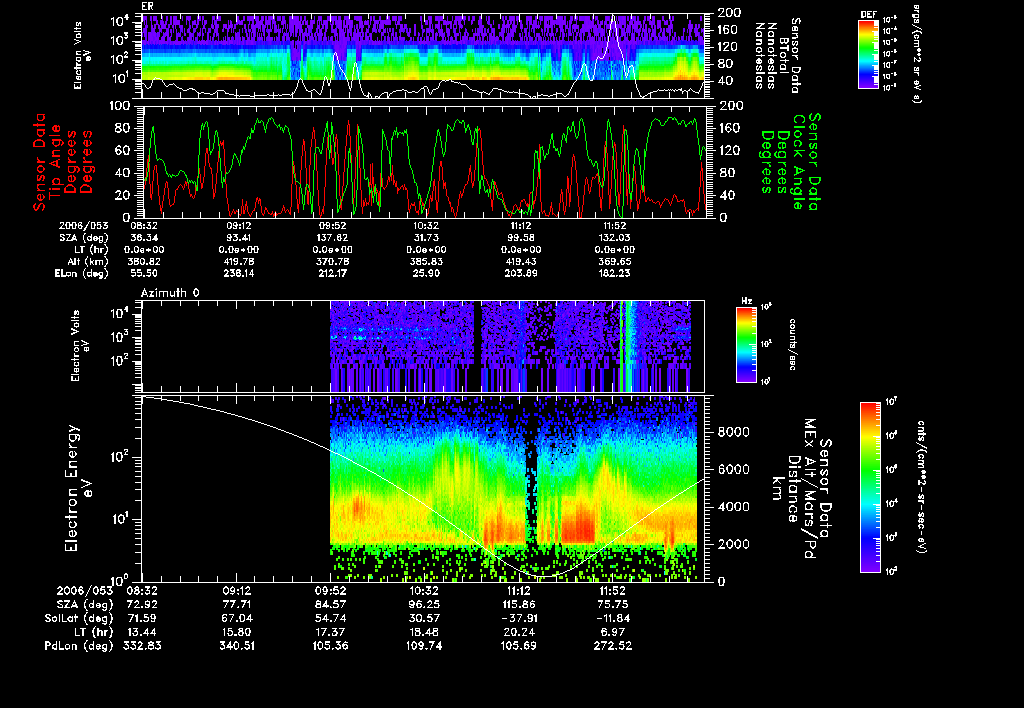Click ELon value 182.23
Screen dimensions: 1024x708
click(615, 273)
